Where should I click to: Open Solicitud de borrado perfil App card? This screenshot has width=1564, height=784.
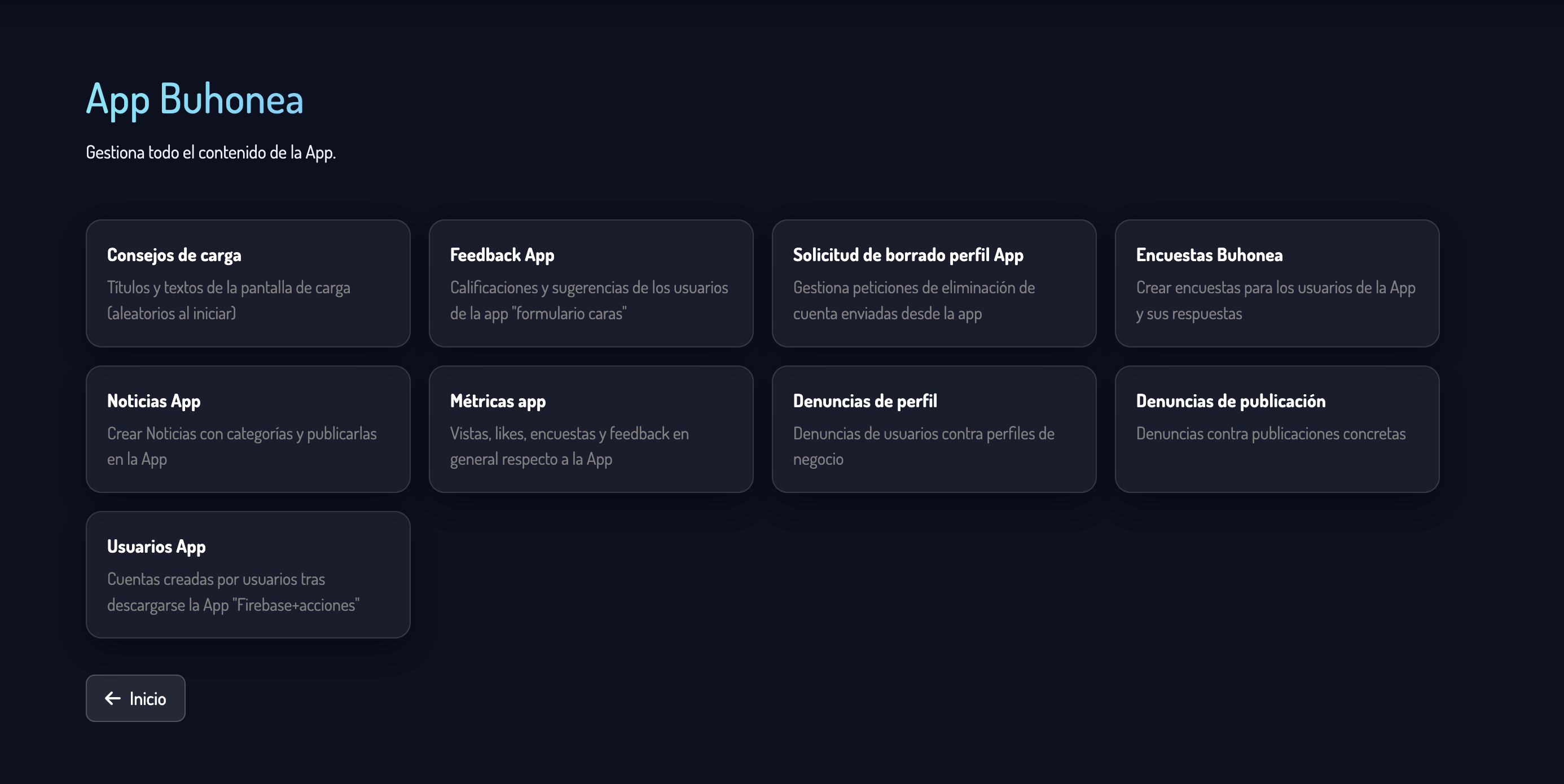934,283
